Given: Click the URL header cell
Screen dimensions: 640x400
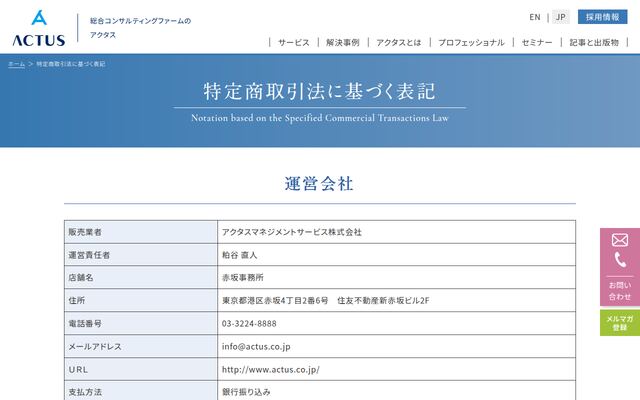Looking at the screenshot, I should click(141, 369).
